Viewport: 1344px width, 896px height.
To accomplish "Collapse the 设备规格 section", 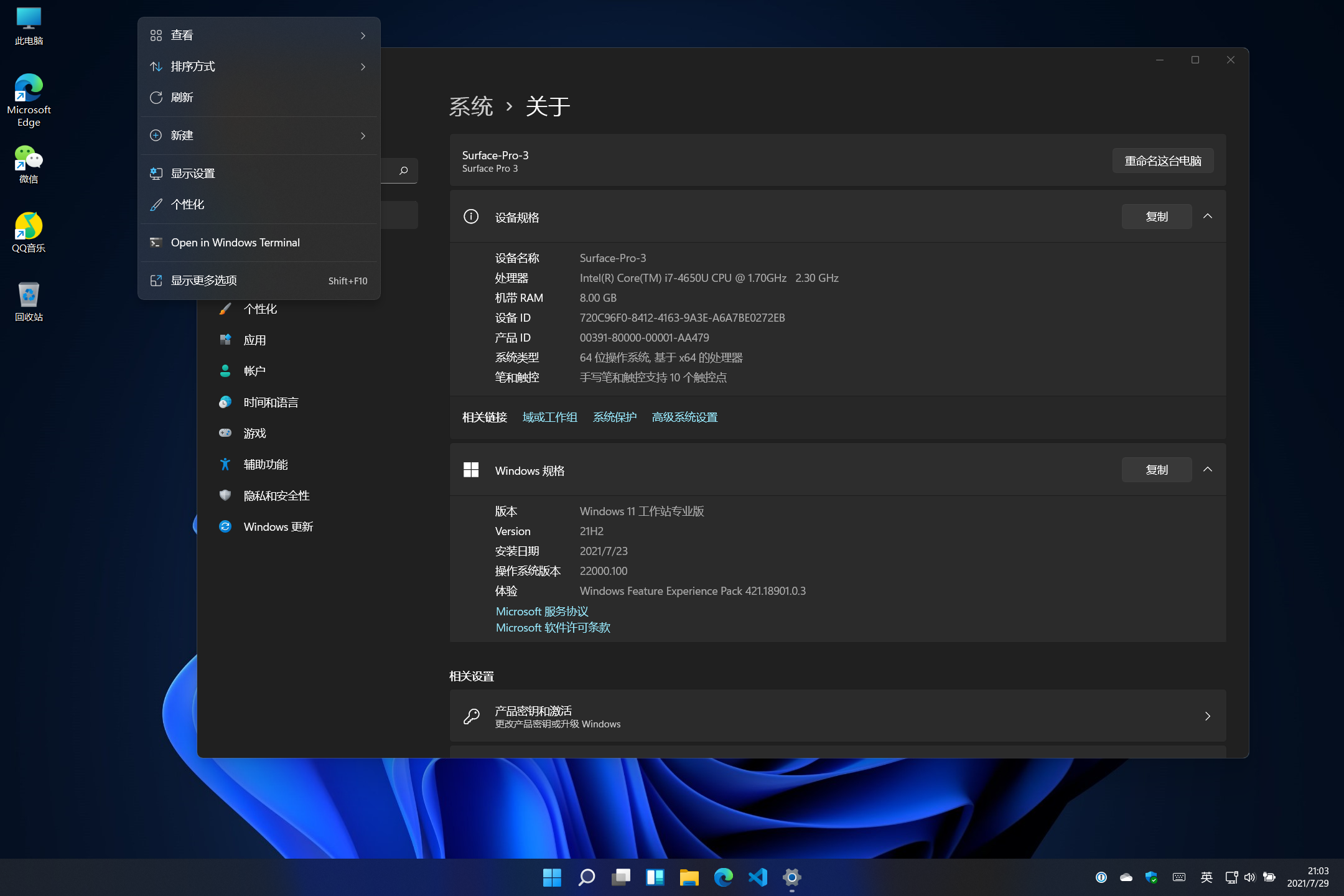I will tap(1208, 217).
